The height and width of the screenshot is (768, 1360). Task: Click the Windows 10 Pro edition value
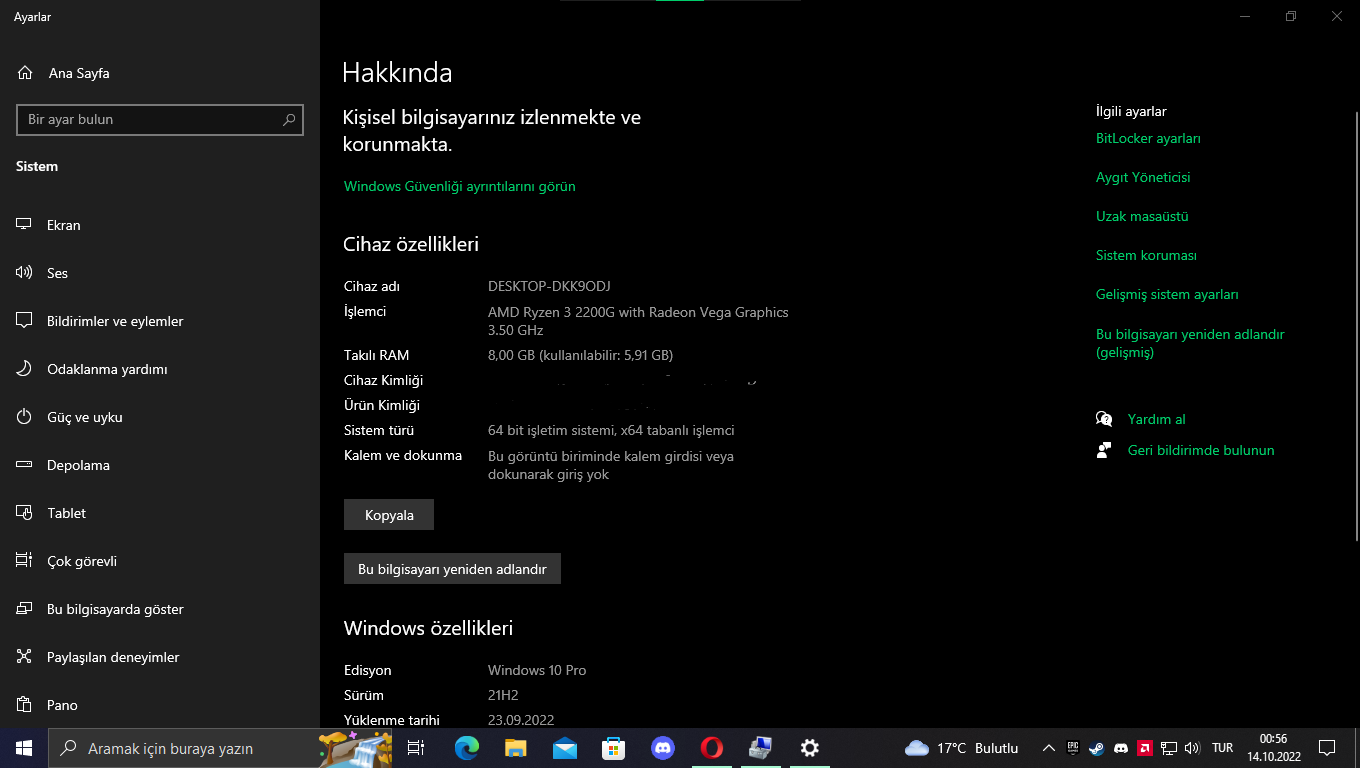(537, 670)
